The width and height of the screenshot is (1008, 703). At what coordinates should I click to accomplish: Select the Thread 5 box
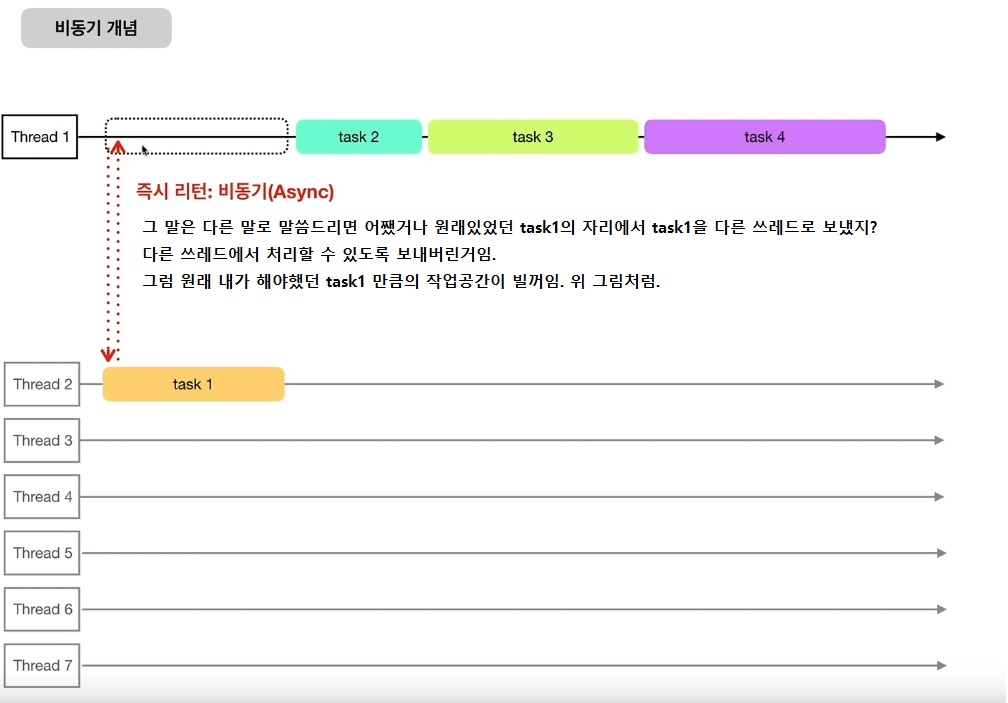[42, 553]
